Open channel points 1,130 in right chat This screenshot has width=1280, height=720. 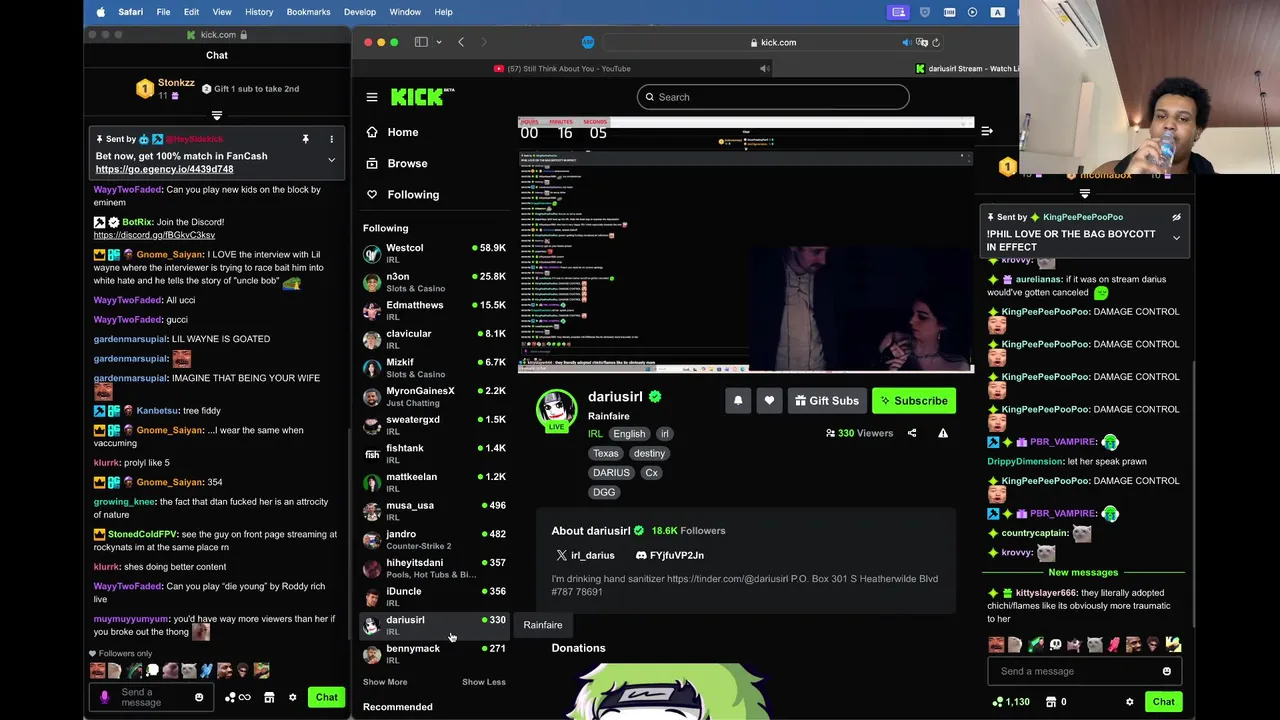pos(1010,702)
